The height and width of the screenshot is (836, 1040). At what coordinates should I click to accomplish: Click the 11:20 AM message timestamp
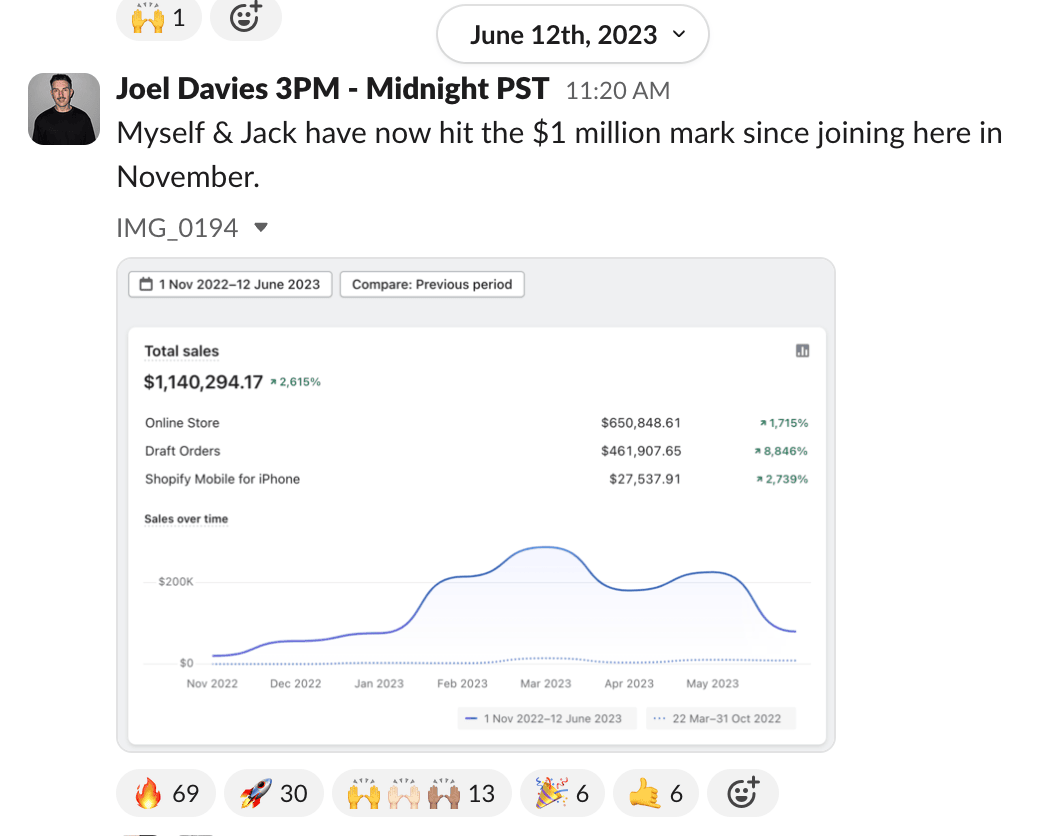(617, 91)
